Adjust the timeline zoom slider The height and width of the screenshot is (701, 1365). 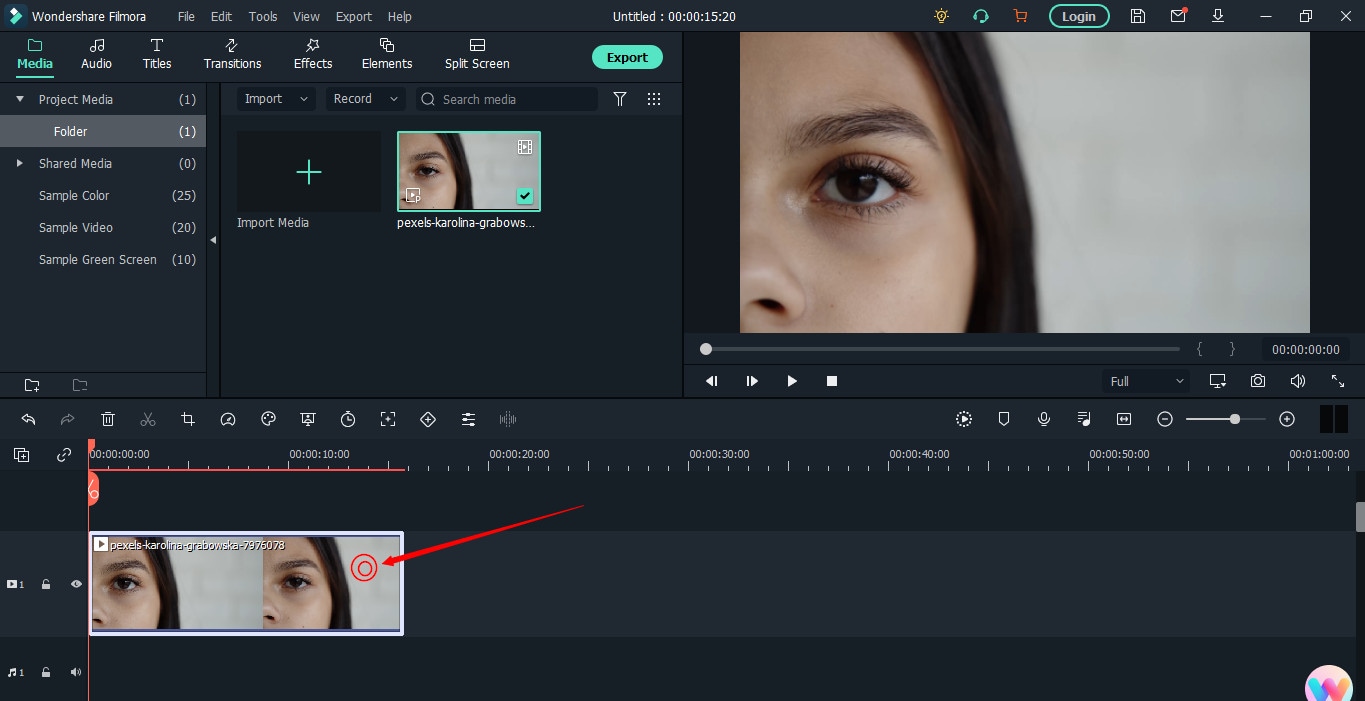point(1234,420)
